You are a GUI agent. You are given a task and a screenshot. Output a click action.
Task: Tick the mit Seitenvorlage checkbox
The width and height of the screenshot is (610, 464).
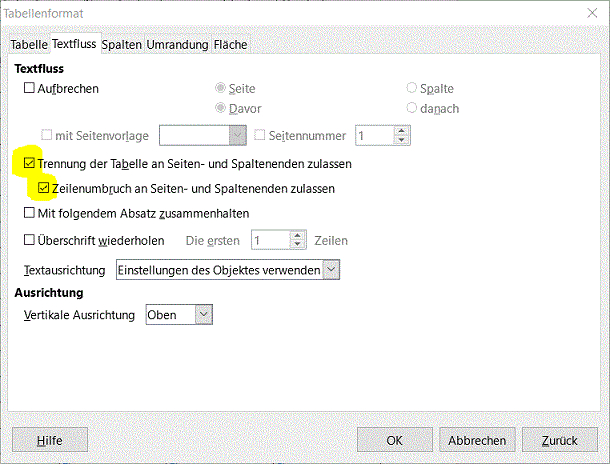tap(46, 135)
